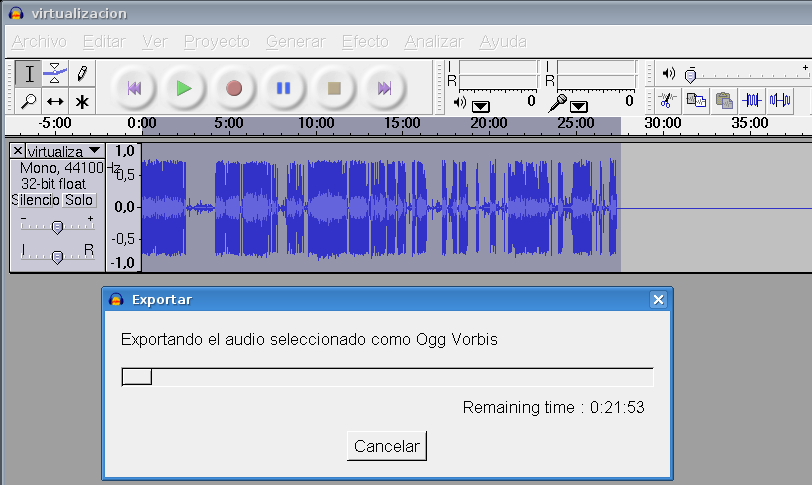Open the output speaker meter dropdown
The width and height of the screenshot is (812, 485).
coord(481,104)
